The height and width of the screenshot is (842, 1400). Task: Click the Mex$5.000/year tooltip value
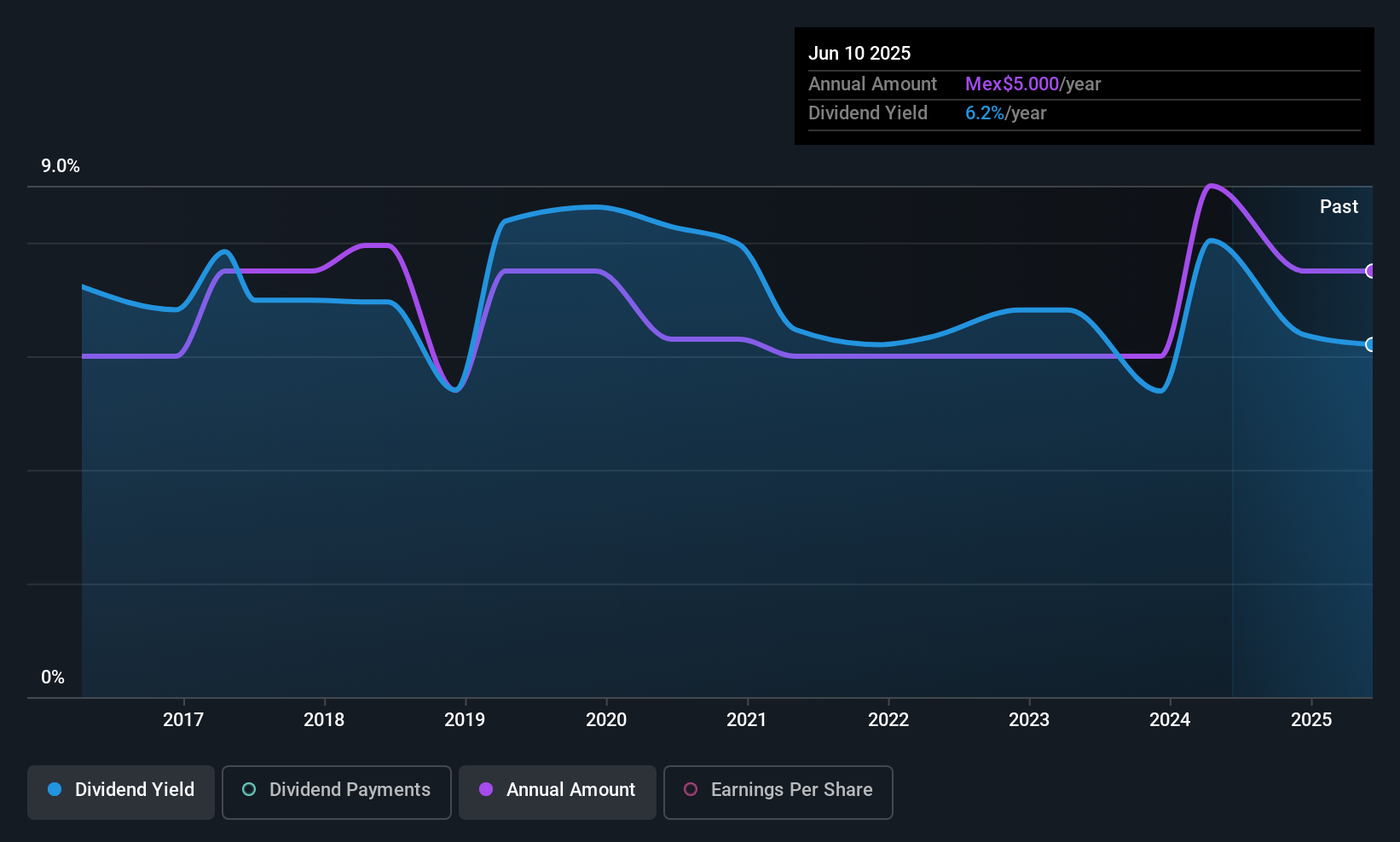point(1033,84)
